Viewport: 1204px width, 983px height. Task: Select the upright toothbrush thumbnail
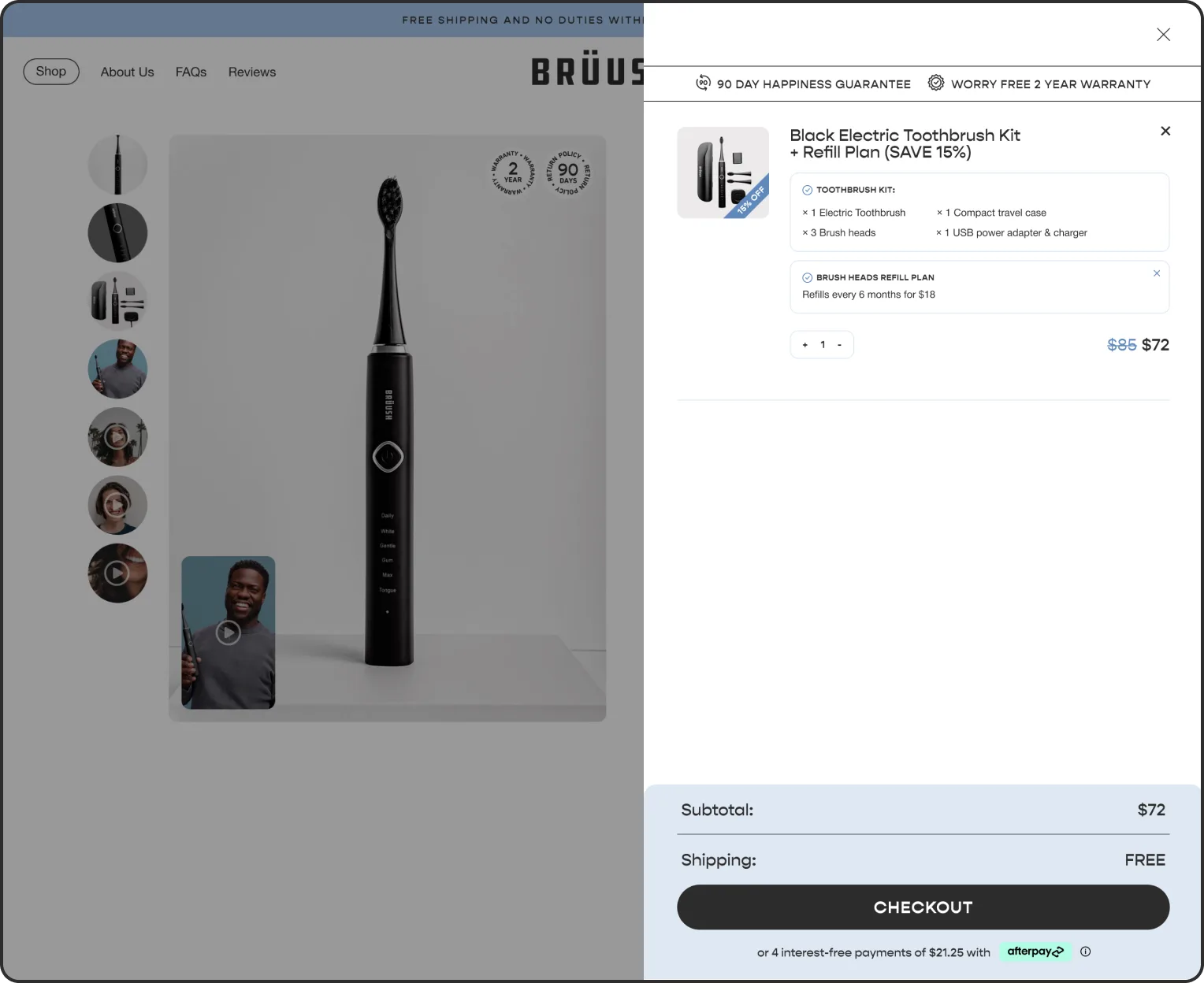(117, 165)
